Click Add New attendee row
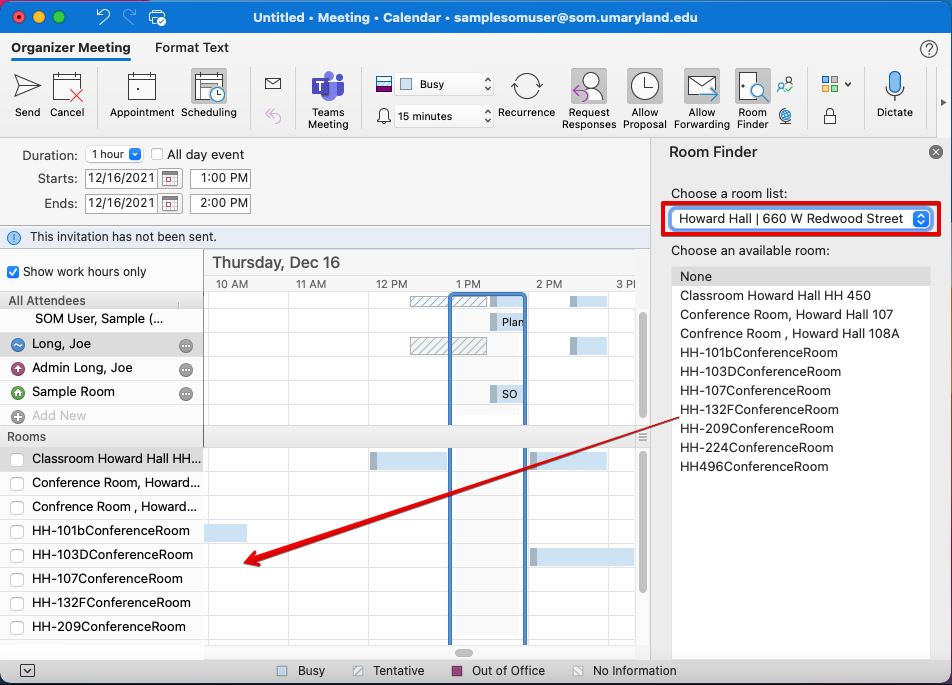952x685 pixels. pos(59,416)
